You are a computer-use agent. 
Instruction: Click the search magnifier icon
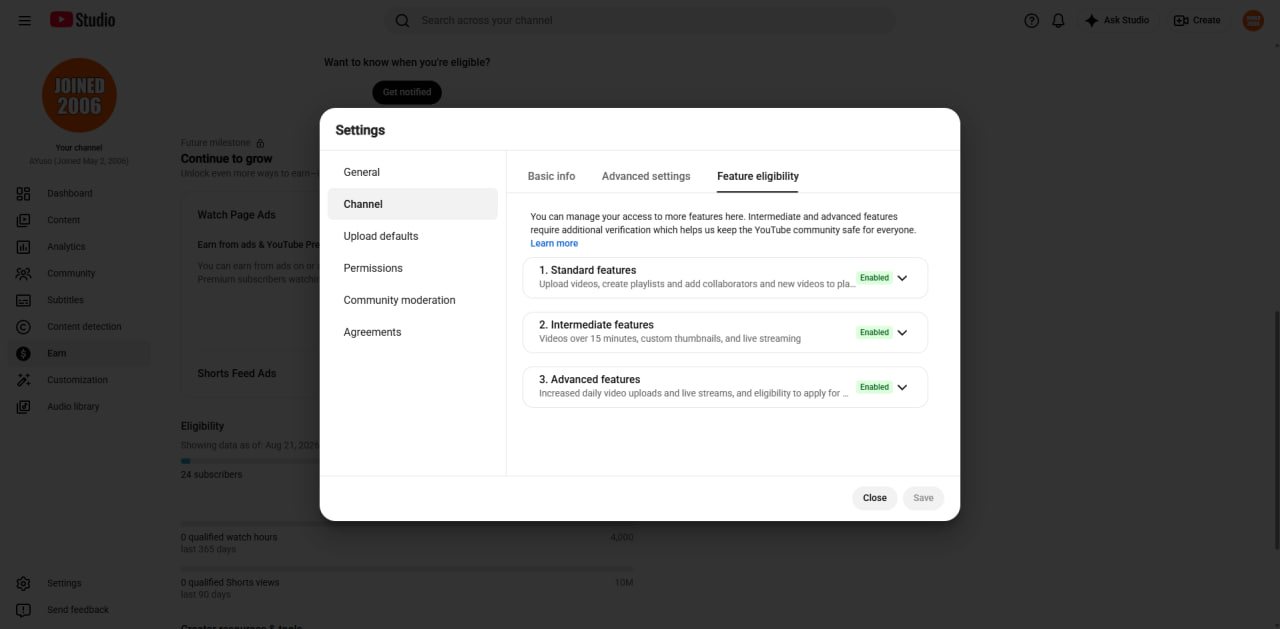coord(402,20)
